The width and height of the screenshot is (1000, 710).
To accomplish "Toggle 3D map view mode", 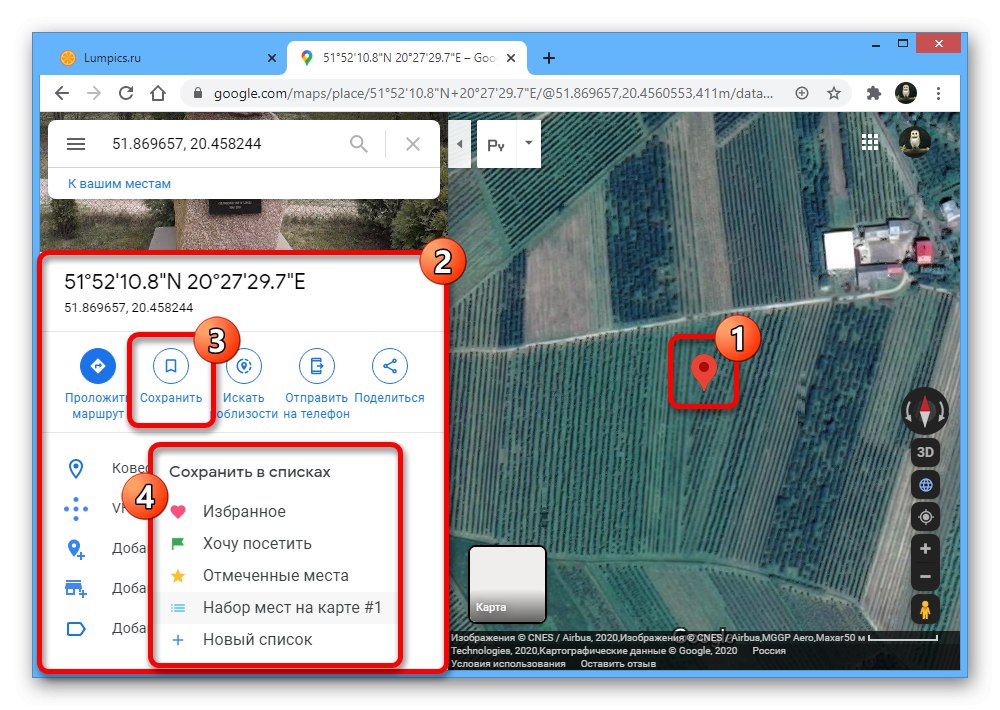I will coord(924,453).
